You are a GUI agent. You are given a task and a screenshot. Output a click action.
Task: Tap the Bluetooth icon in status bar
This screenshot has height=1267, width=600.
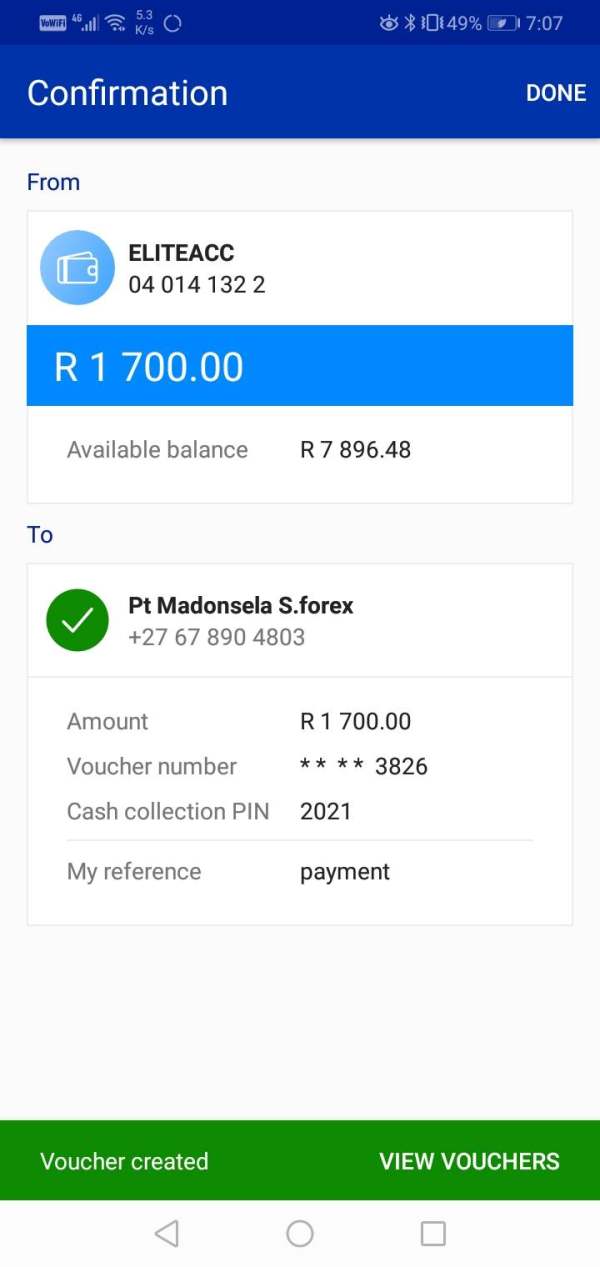(409, 22)
